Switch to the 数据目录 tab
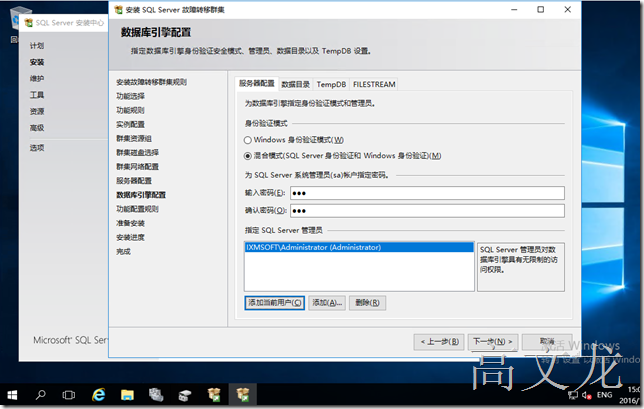Screen dimensions: 644x409 (295, 84)
